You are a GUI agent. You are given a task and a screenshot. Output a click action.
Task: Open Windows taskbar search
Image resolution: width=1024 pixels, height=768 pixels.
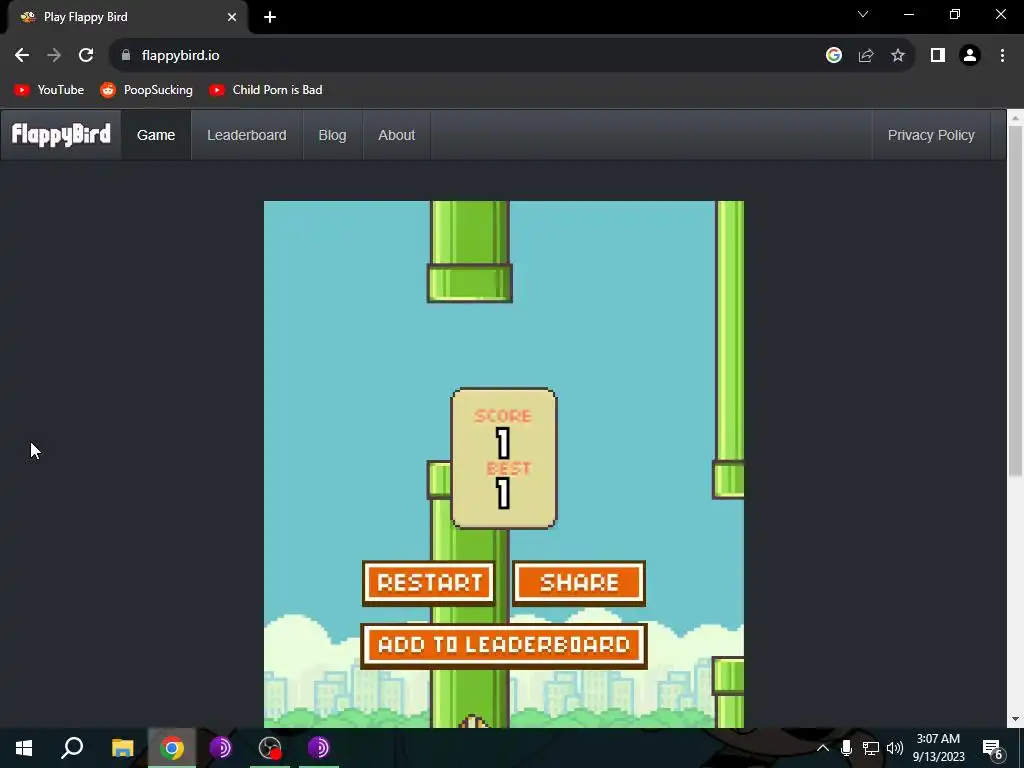coord(72,748)
